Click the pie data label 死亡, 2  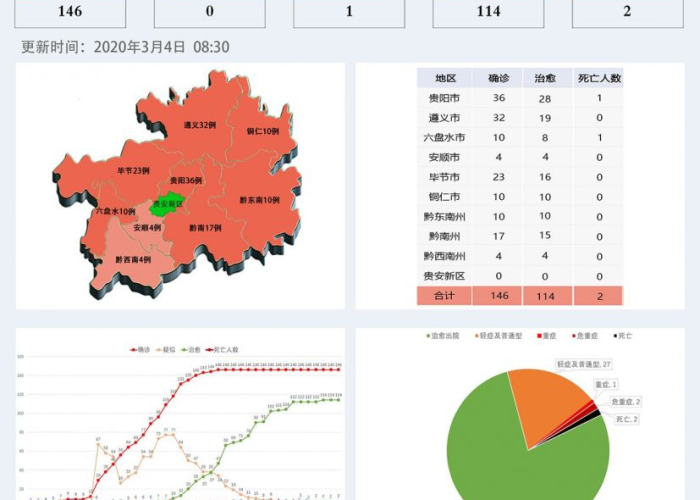click(627, 419)
